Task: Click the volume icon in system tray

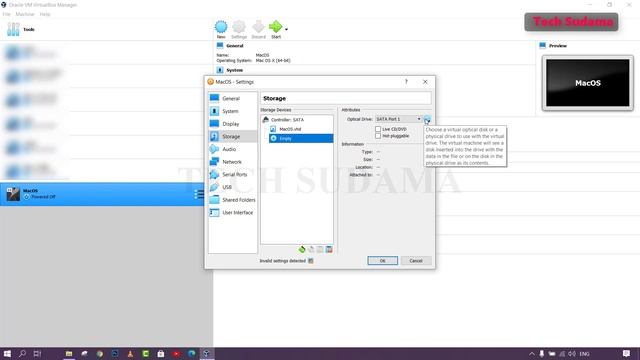Action: point(572,354)
